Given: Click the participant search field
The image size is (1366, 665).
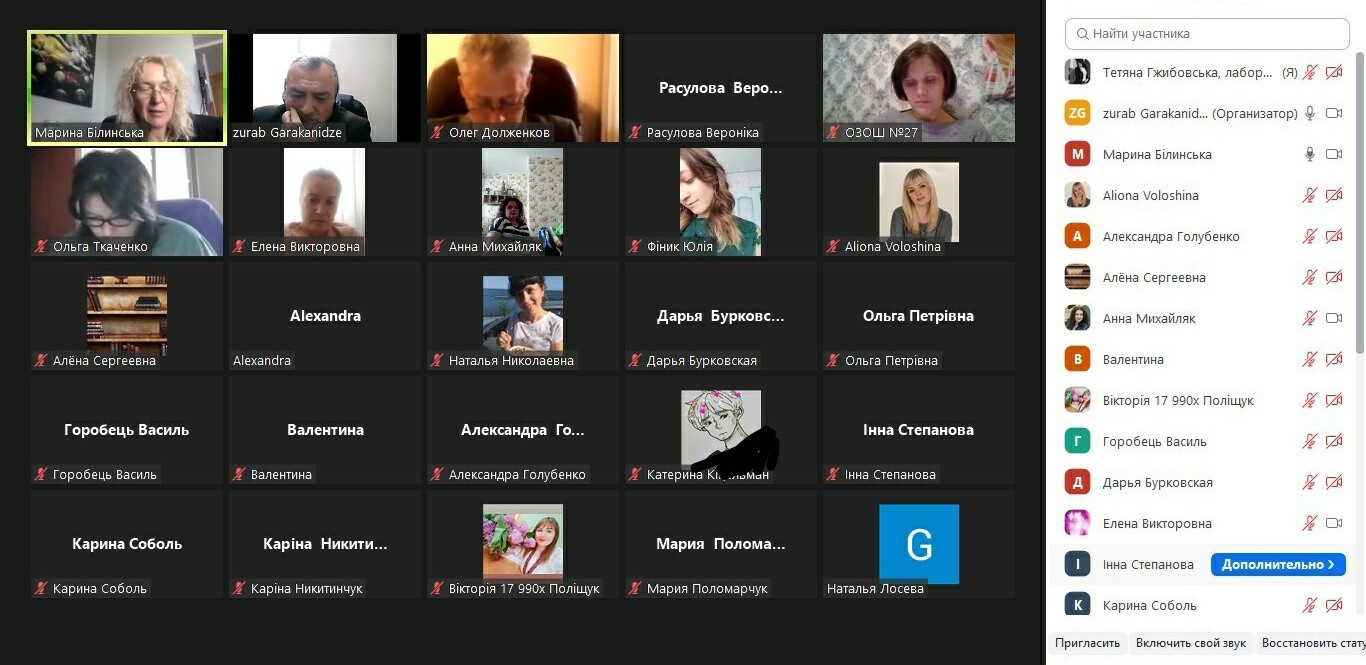Looking at the screenshot, I should coord(1207,33).
